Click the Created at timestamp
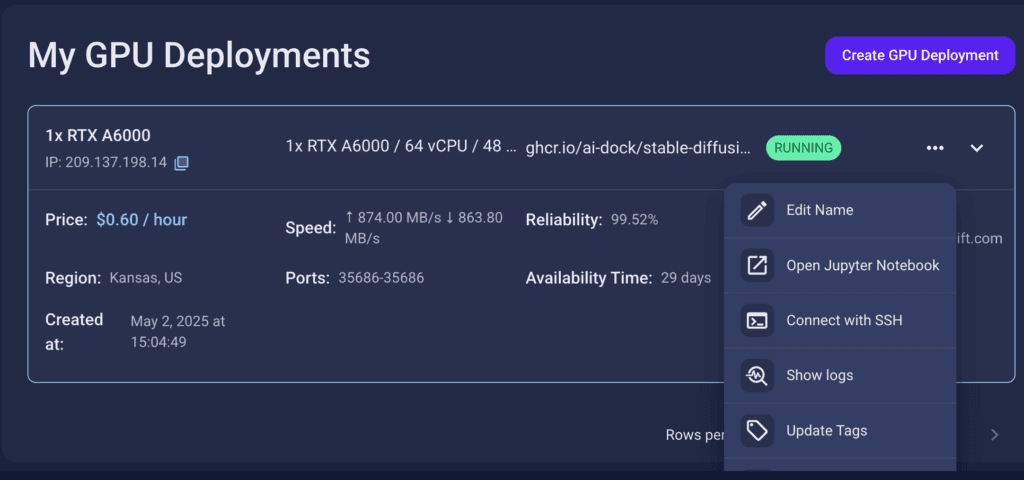The height and width of the screenshot is (480, 1024). click(x=178, y=332)
